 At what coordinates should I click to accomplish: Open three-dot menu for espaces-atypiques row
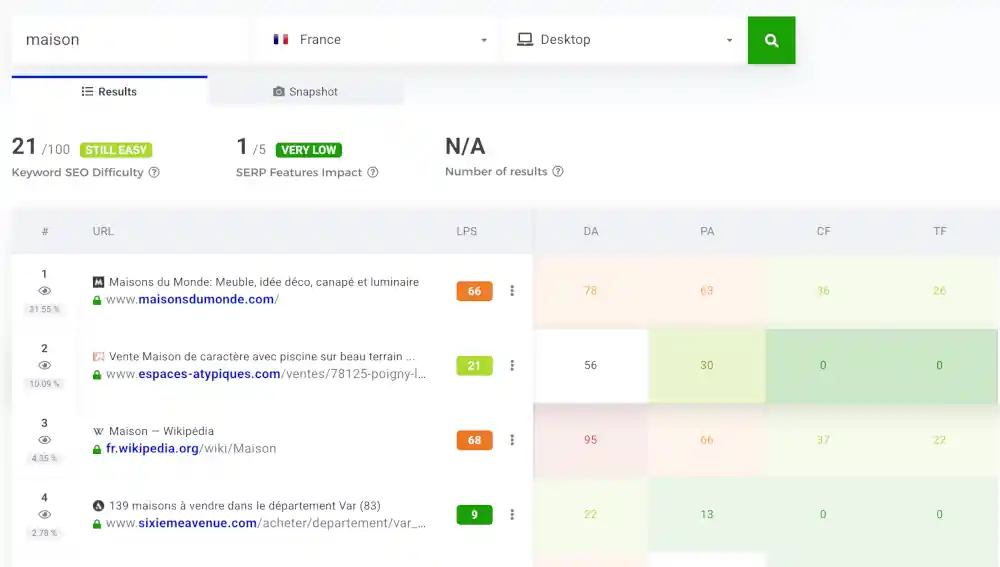[x=512, y=365]
